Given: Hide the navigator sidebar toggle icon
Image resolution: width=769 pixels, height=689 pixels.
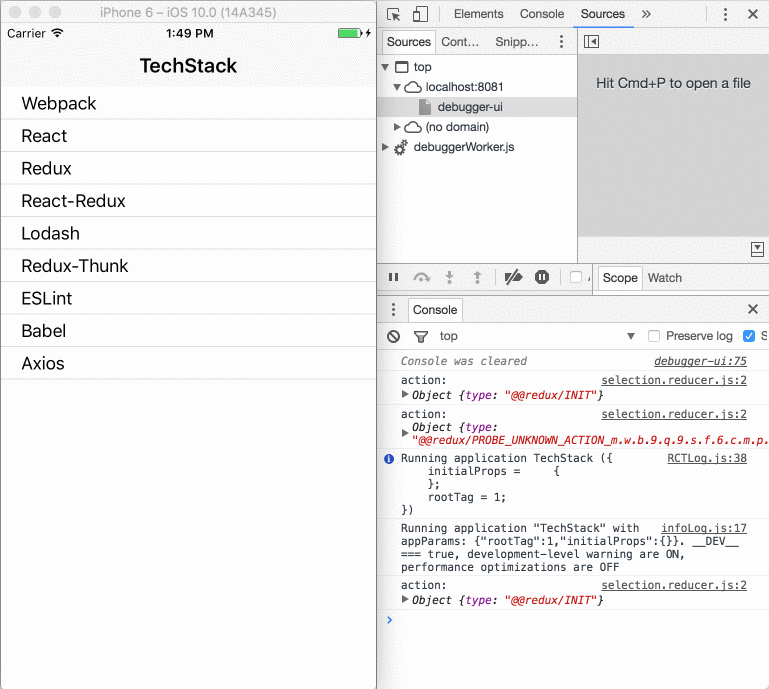Looking at the screenshot, I should point(591,42).
